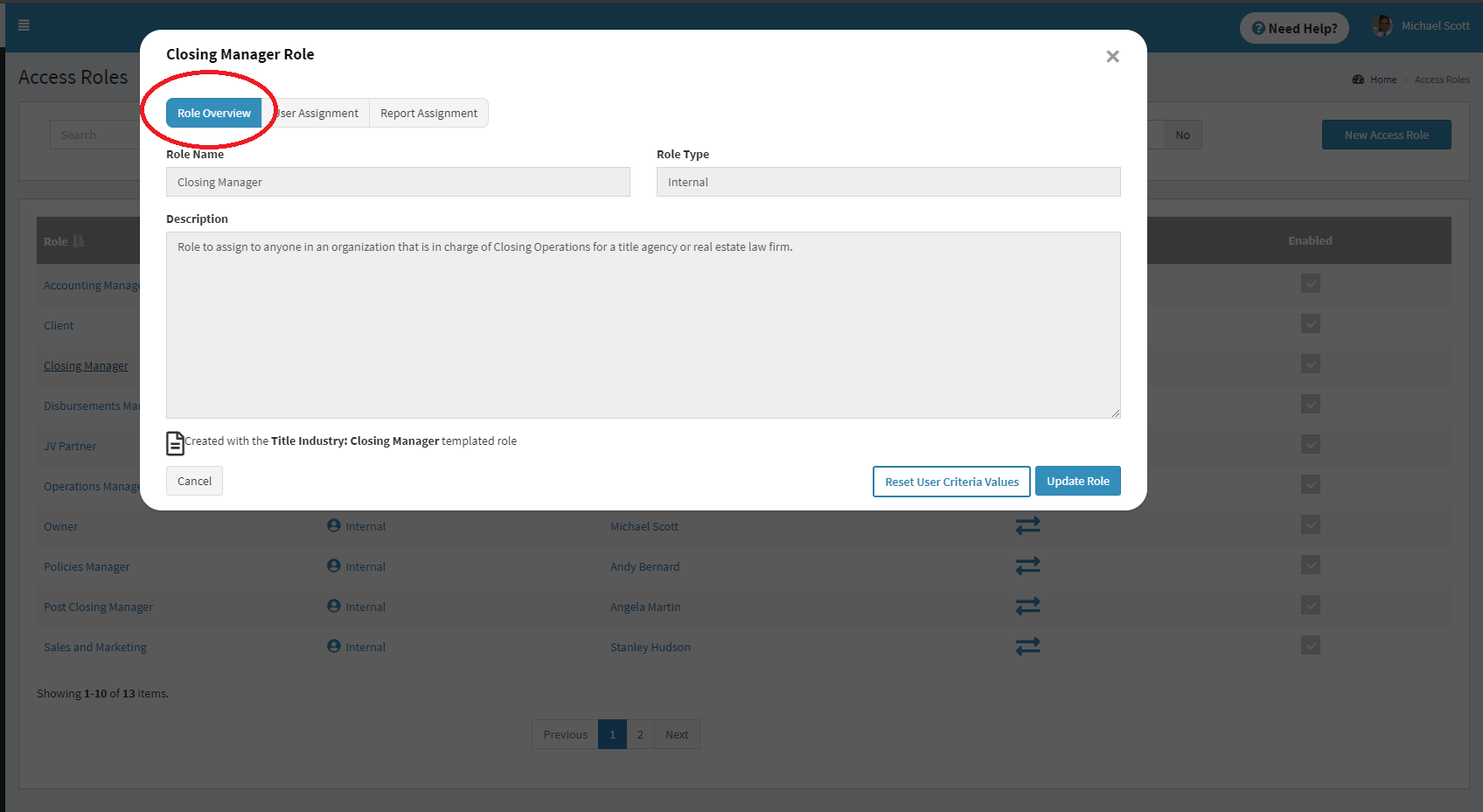Toggle the Enabled checkbox for Closing Manager
Image resolution: width=1483 pixels, height=812 pixels.
pyautogui.click(x=1311, y=364)
